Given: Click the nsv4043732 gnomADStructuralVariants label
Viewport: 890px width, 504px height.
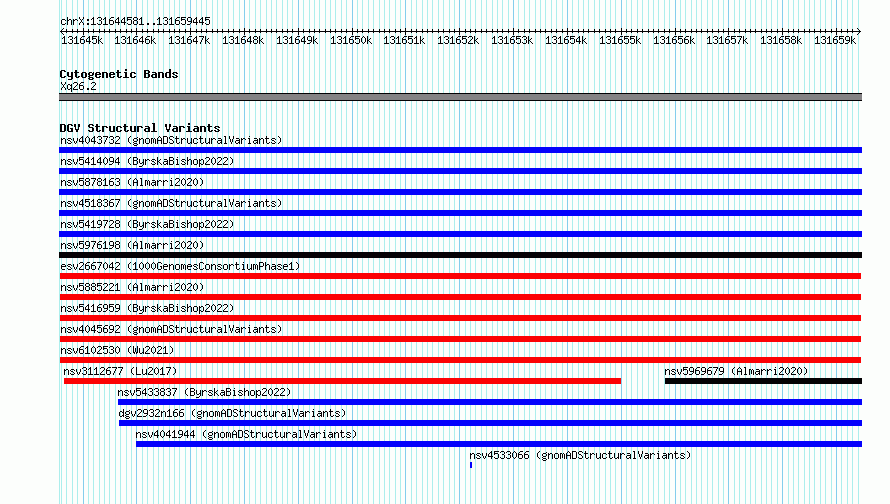Looking at the screenshot, I should pos(171,140).
